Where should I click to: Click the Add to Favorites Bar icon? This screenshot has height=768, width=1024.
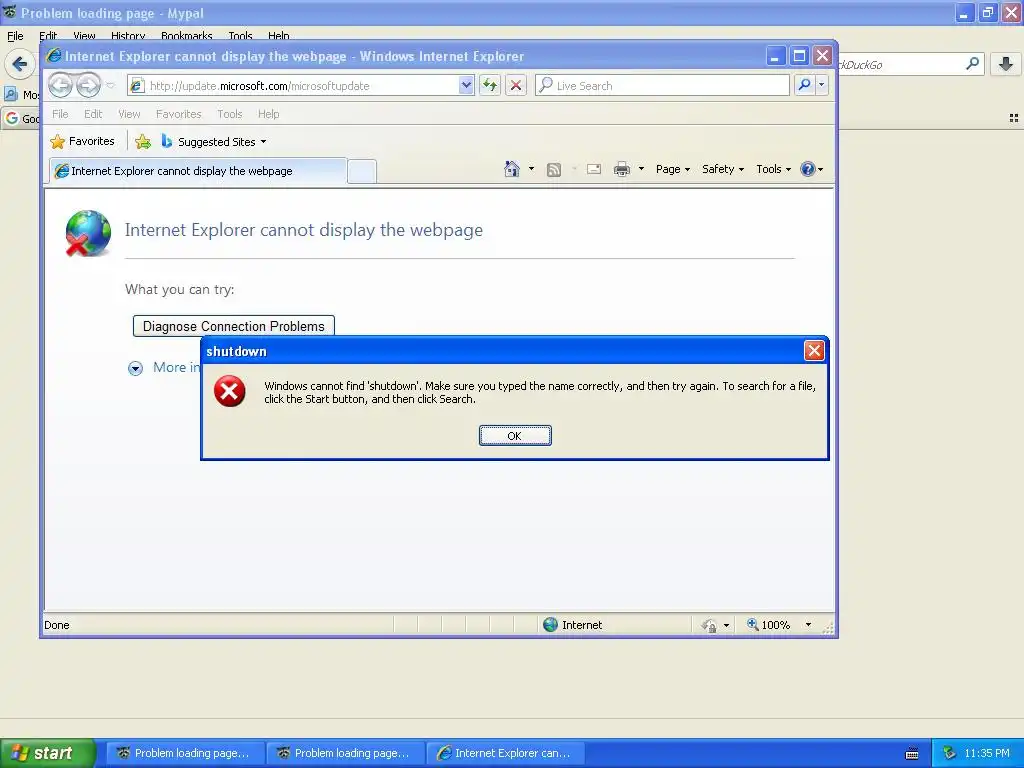point(143,141)
